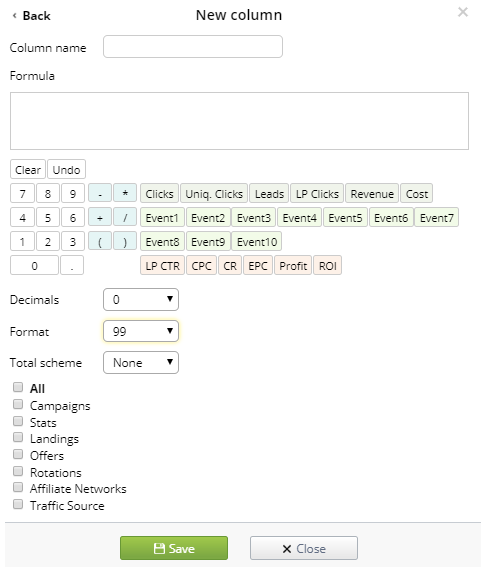Viewport: 481px width, 567px height.
Task: Click the plus operator key
Action: [x=100, y=217]
